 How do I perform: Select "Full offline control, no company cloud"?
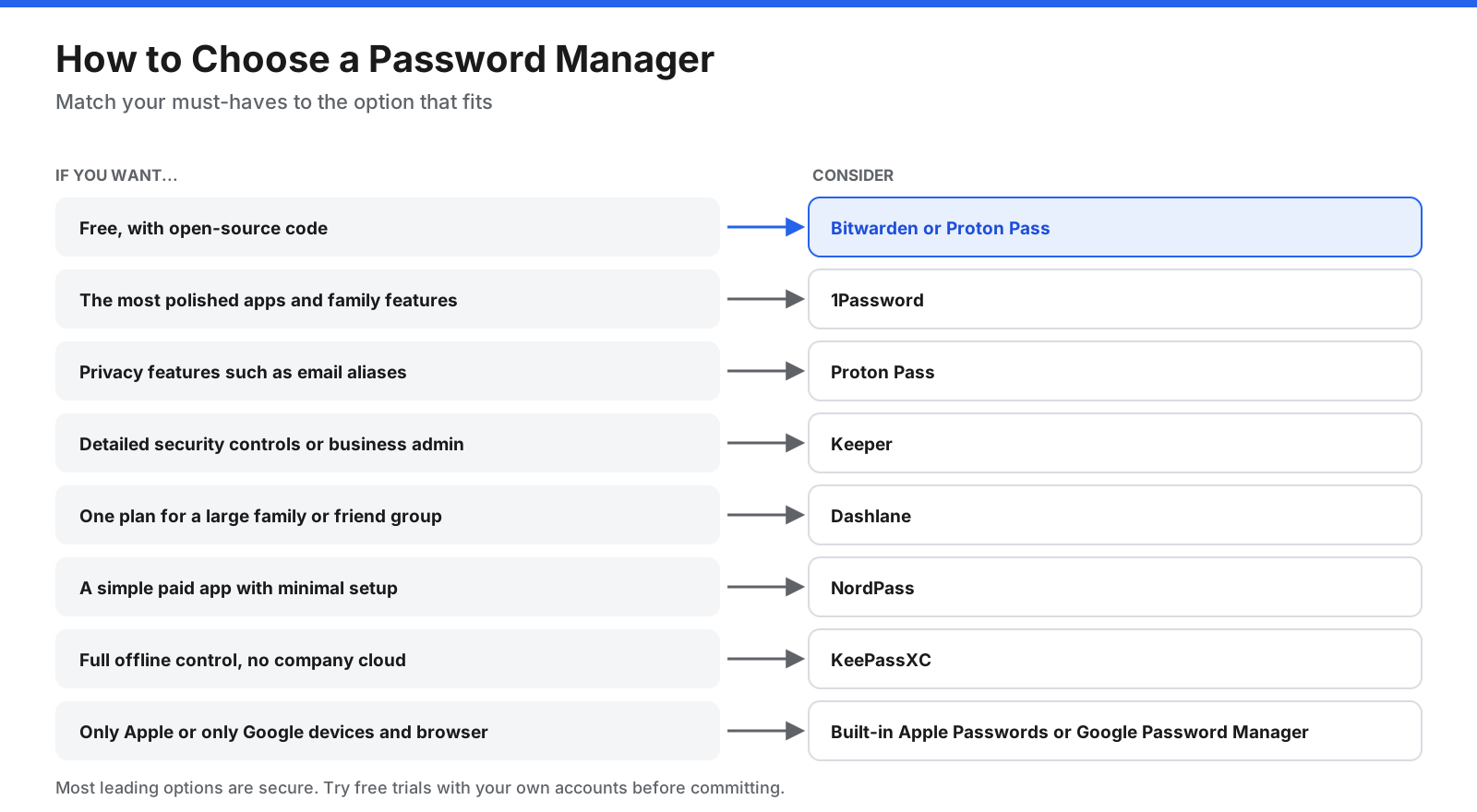pyautogui.click(x=388, y=659)
